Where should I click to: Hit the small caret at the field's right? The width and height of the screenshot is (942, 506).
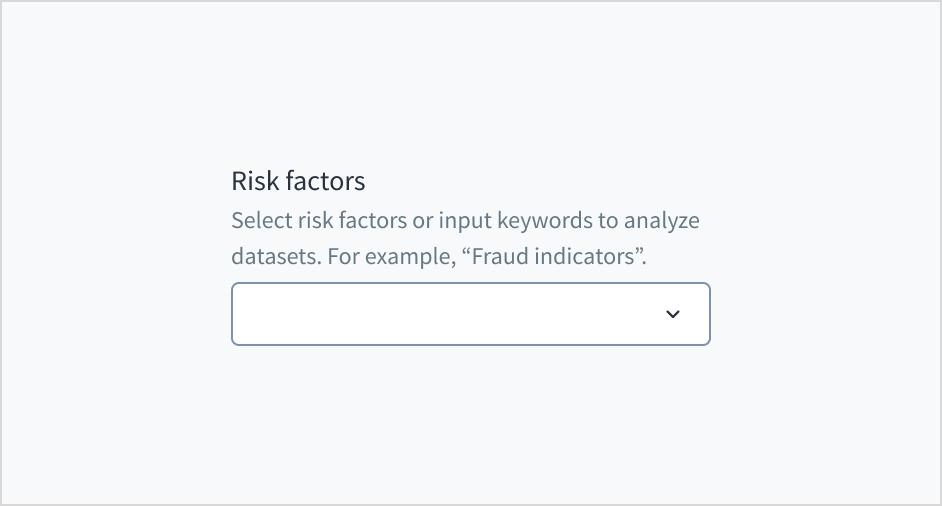673,314
